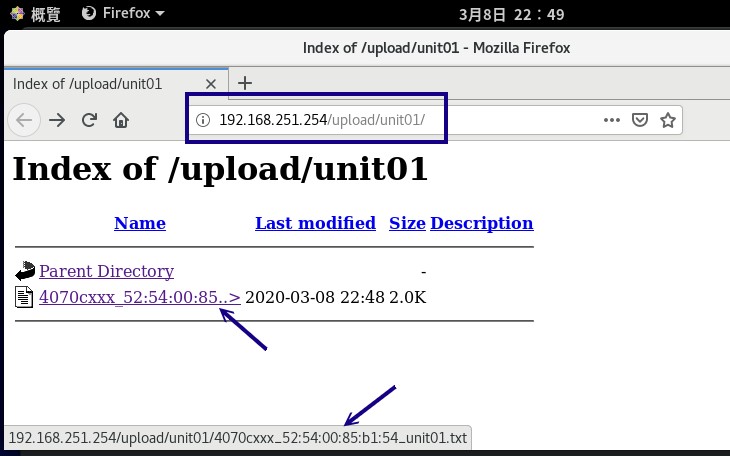Open the 概覽 activities overview
Screen dimensions: 730x456
(x=35, y=13)
